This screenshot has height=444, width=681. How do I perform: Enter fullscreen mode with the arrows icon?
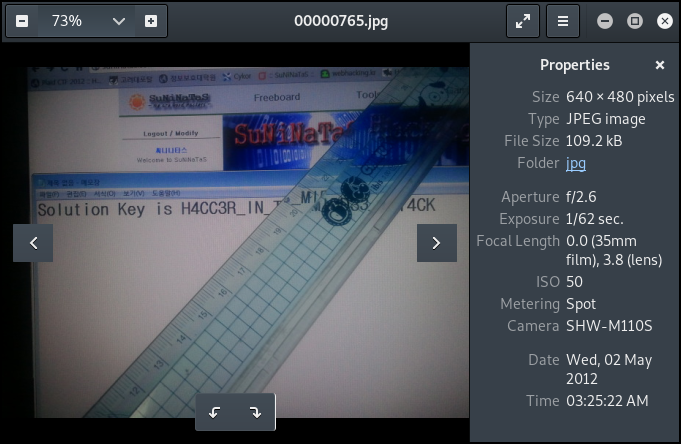point(523,21)
